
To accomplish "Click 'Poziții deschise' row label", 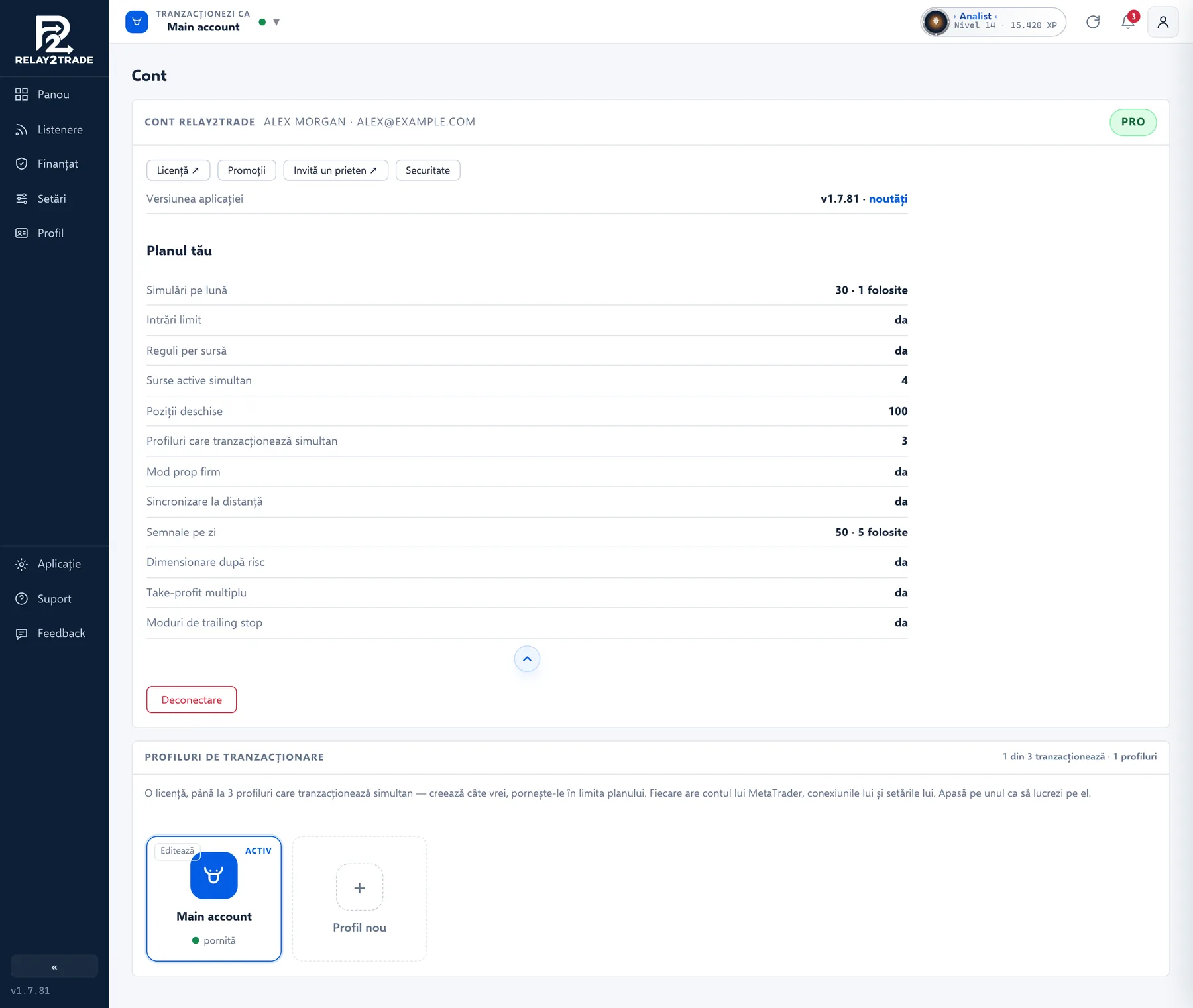I will coord(184,411).
